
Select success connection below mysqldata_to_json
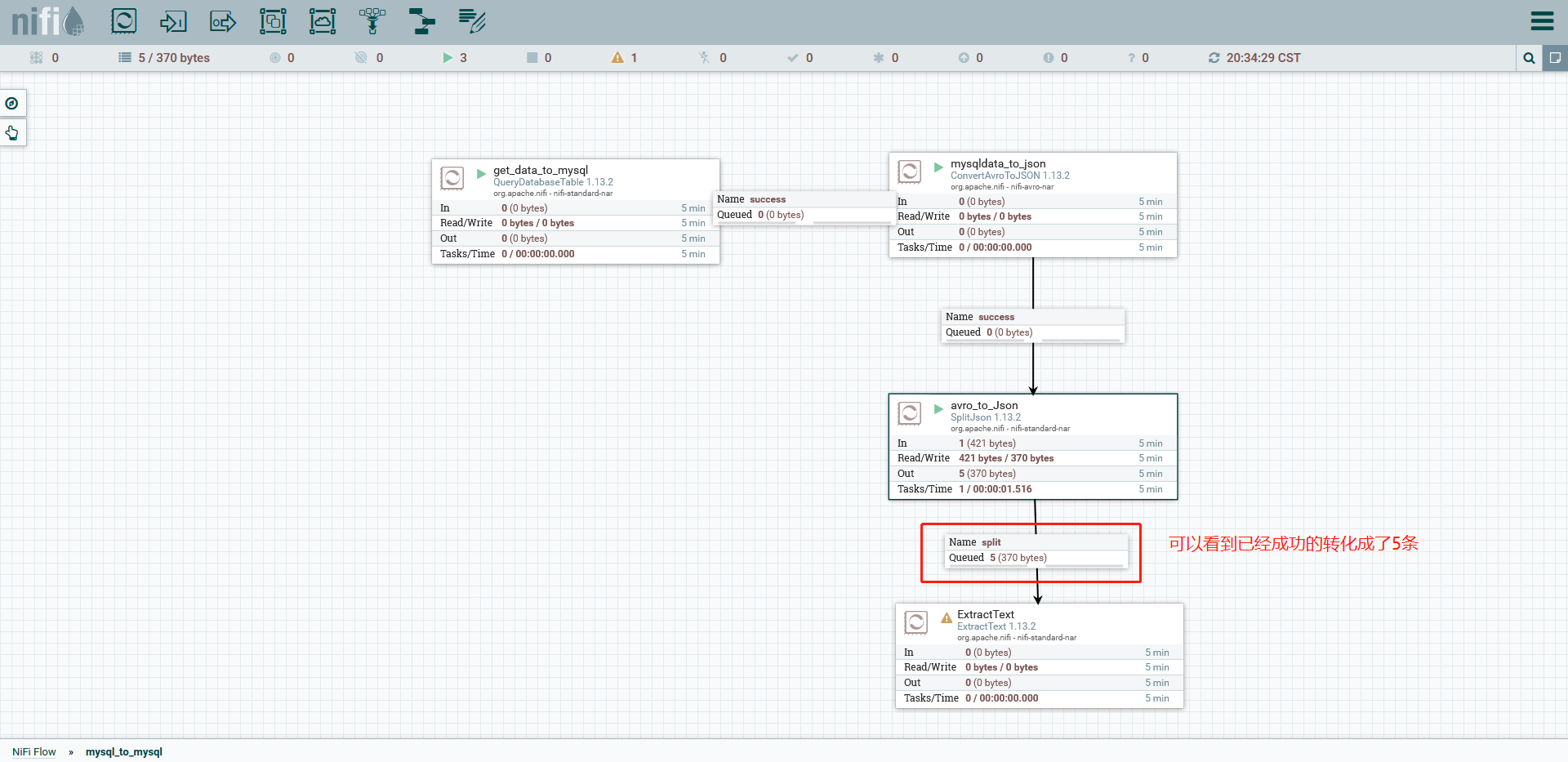pyautogui.click(x=1033, y=325)
